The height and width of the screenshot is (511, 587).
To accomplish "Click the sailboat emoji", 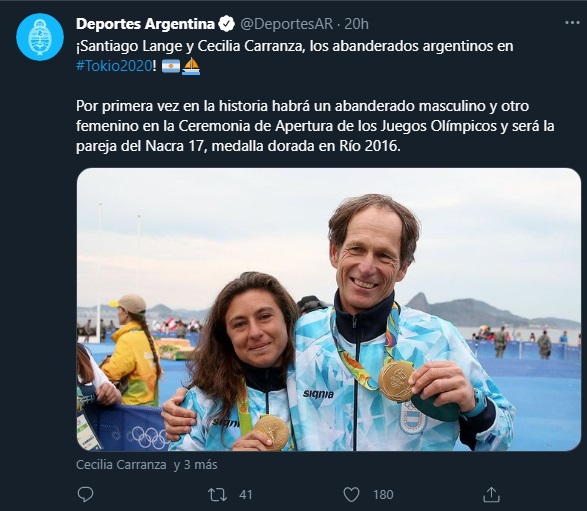I will click(191, 66).
